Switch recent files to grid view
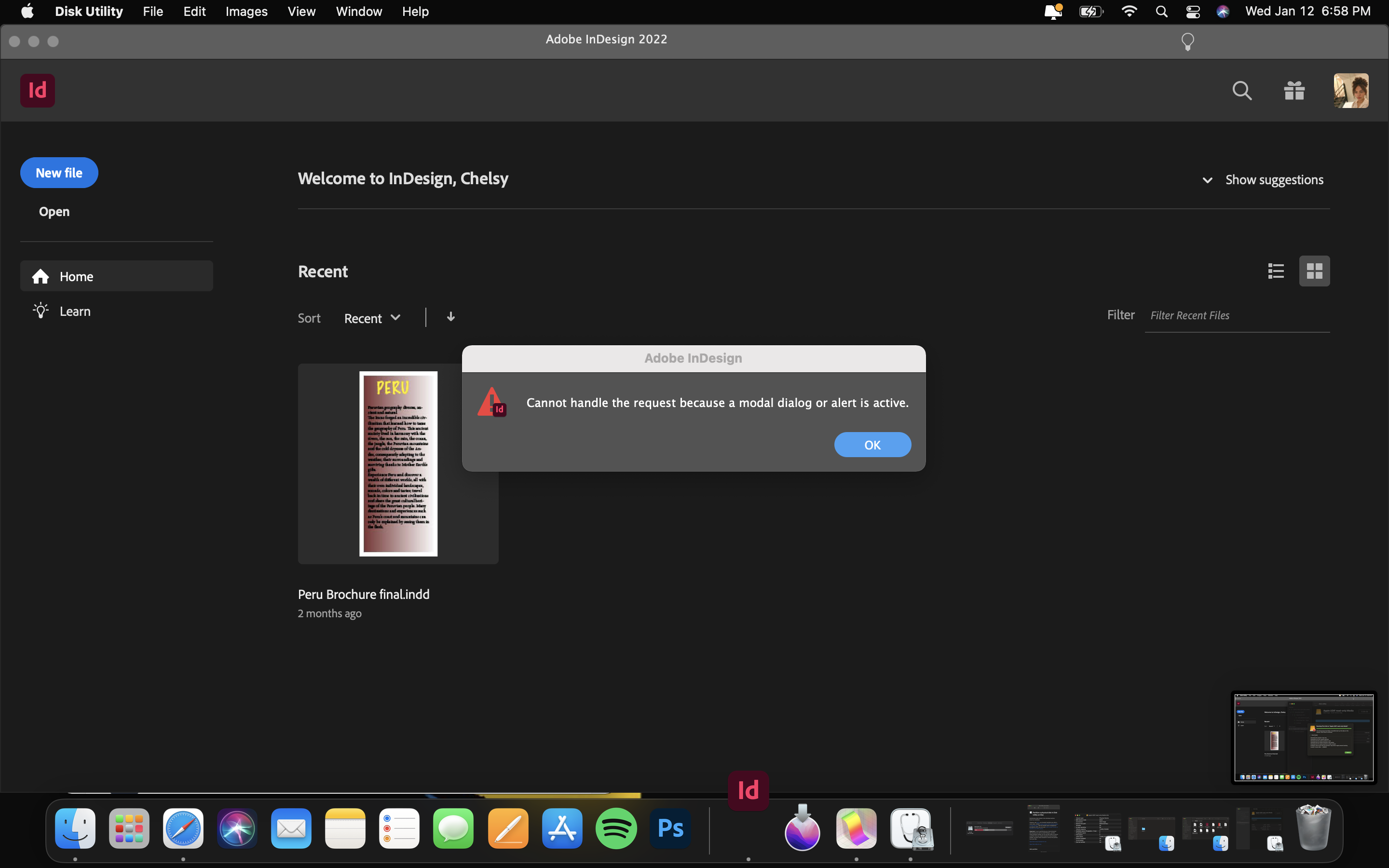Image resolution: width=1389 pixels, height=868 pixels. 1314,271
